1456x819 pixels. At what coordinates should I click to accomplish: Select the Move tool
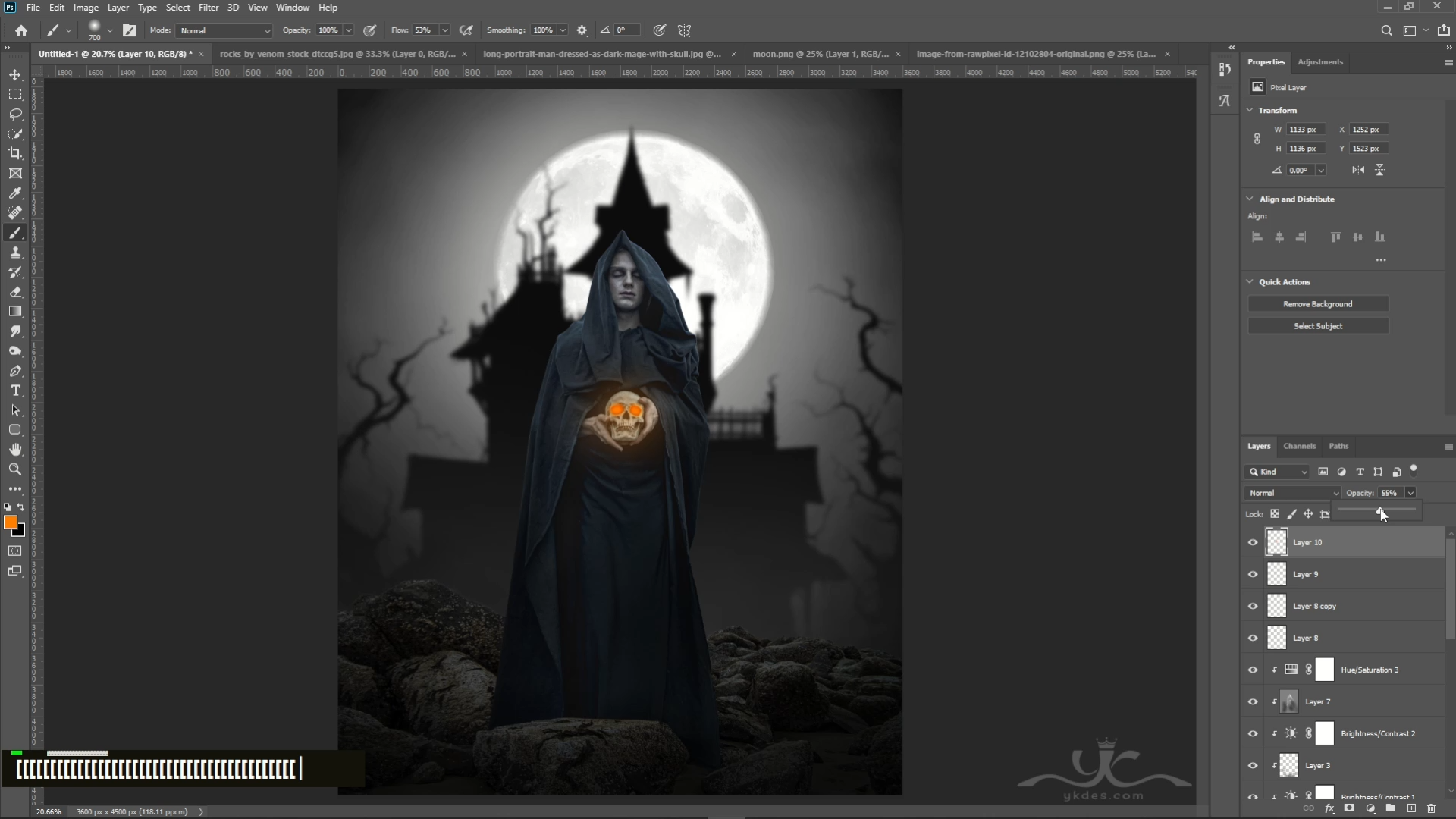click(15, 74)
